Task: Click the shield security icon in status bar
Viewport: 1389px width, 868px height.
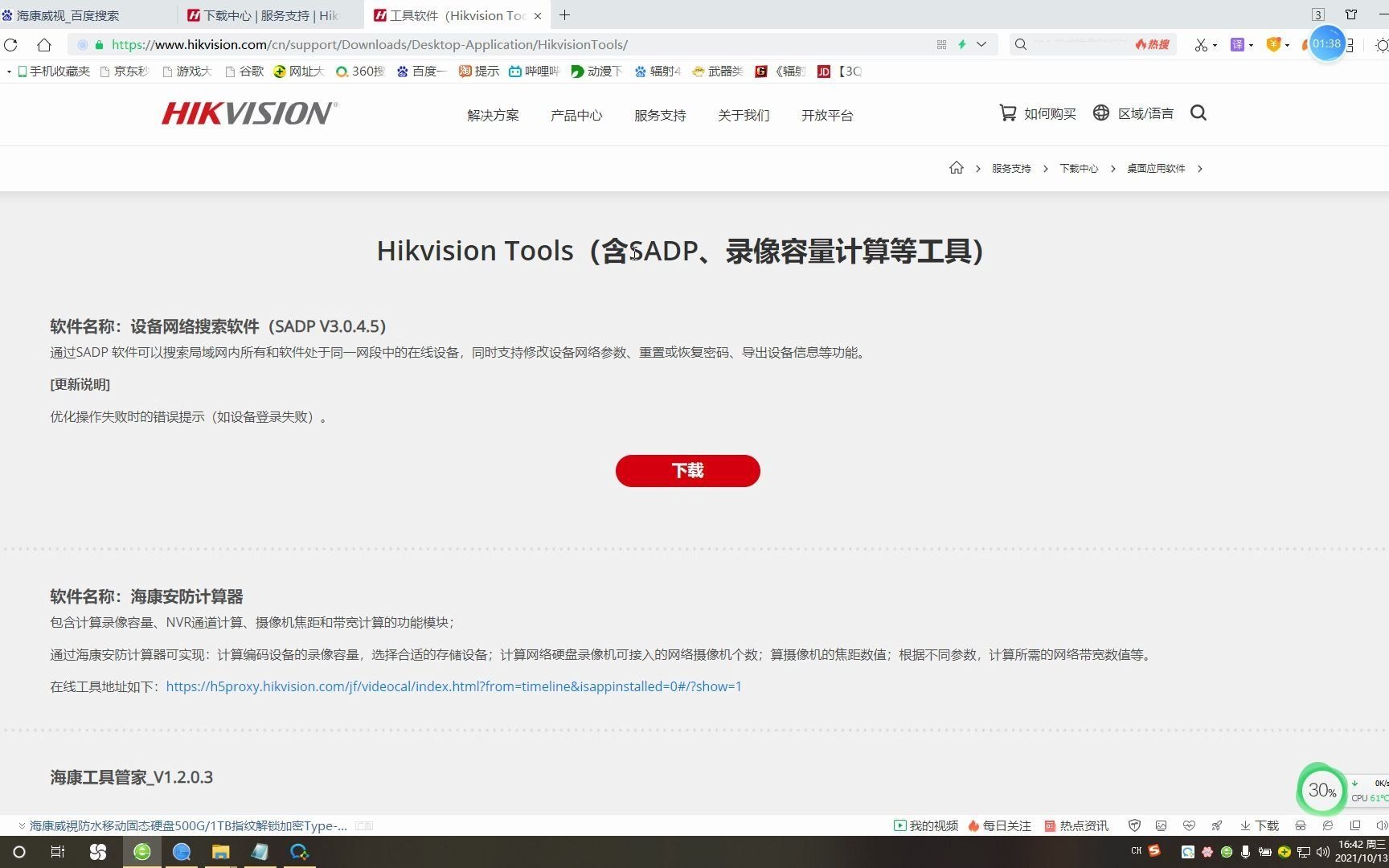Action: tap(1134, 825)
